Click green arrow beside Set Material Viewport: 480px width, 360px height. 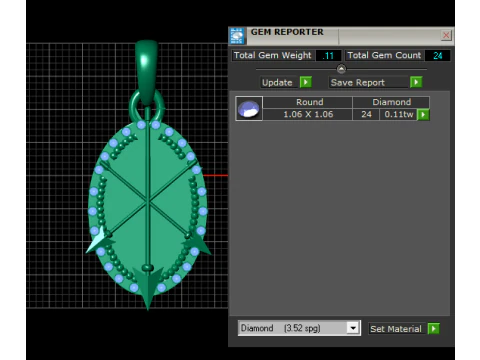(433, 329)
